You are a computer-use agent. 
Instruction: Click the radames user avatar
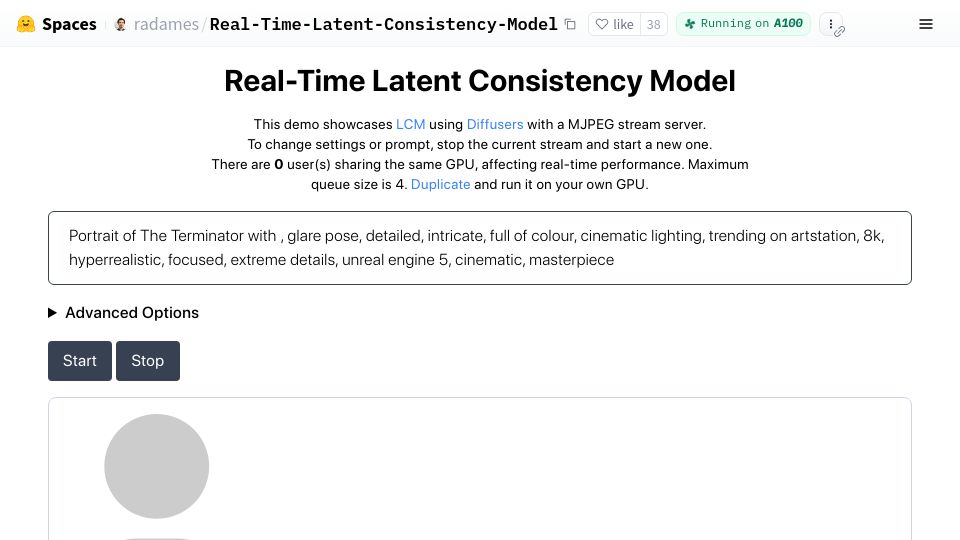click(x=121, y=24)
